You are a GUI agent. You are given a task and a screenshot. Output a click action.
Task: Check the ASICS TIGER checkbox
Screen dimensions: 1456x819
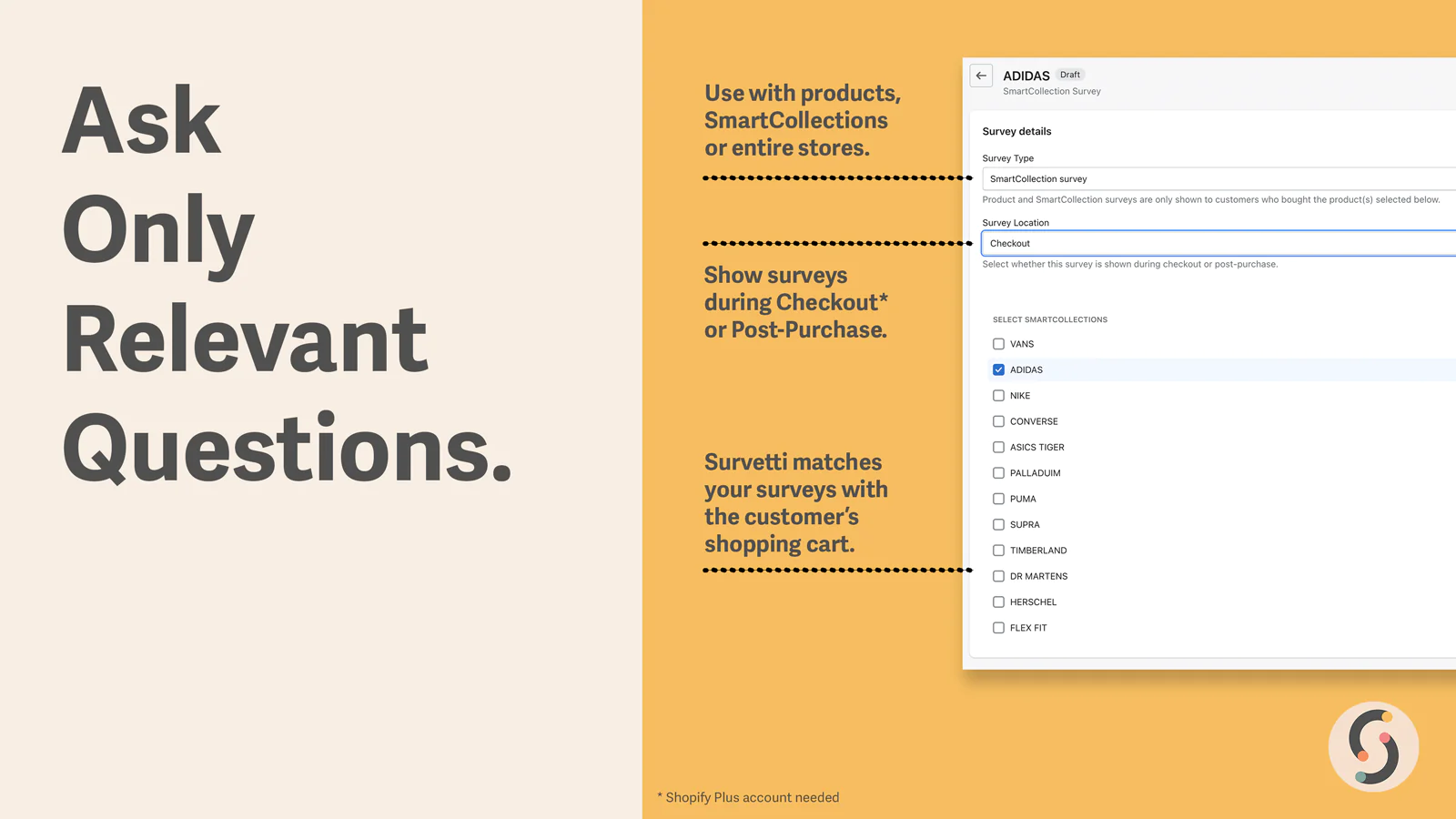click(998, 447)
